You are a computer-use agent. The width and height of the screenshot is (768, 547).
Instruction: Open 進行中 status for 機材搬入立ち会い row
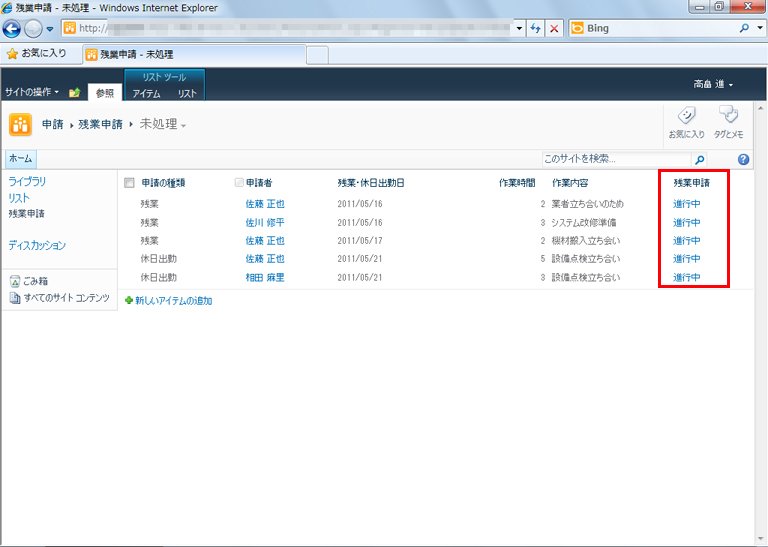click(687, 240)
